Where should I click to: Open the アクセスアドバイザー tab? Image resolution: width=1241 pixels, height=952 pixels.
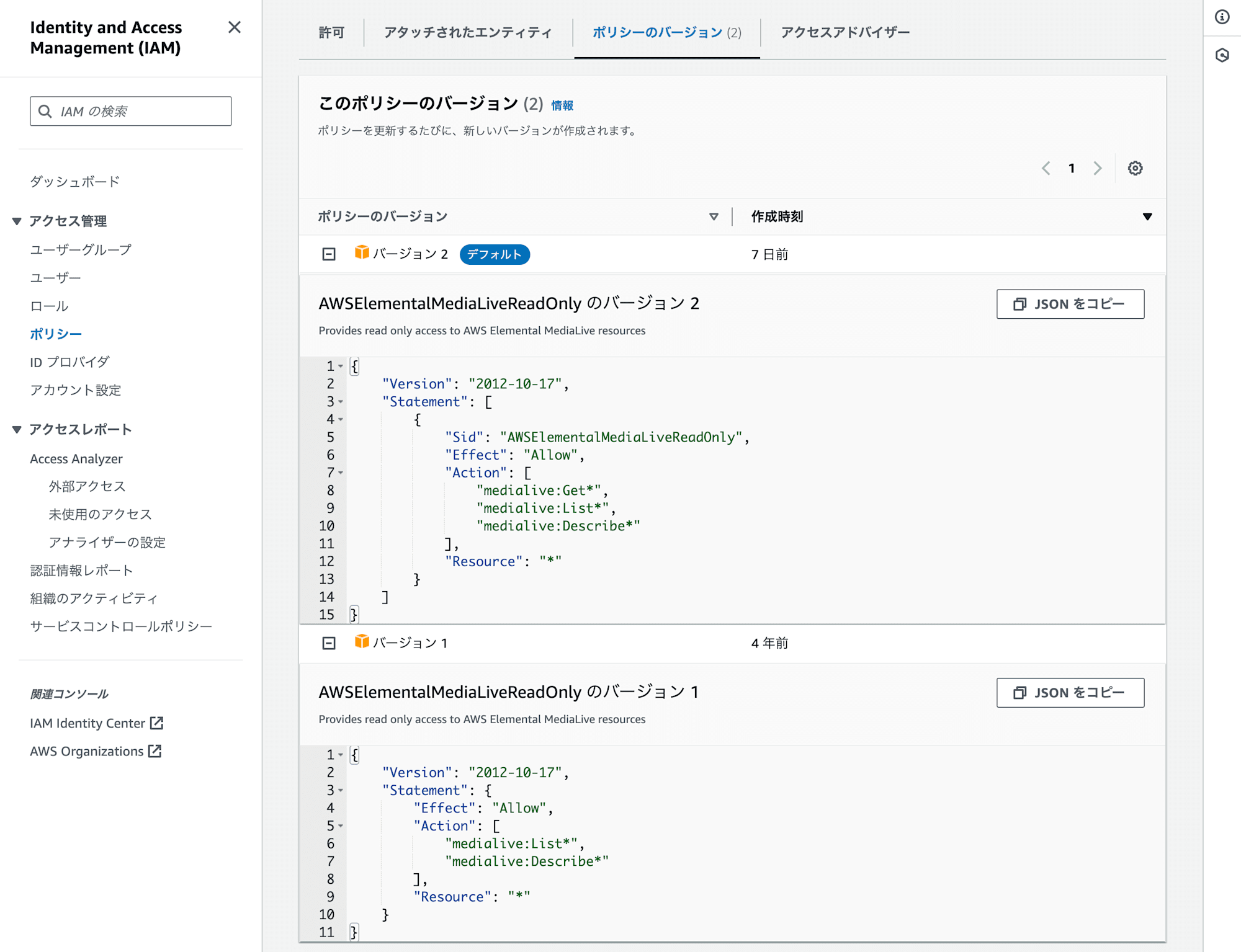click(845, 32)
